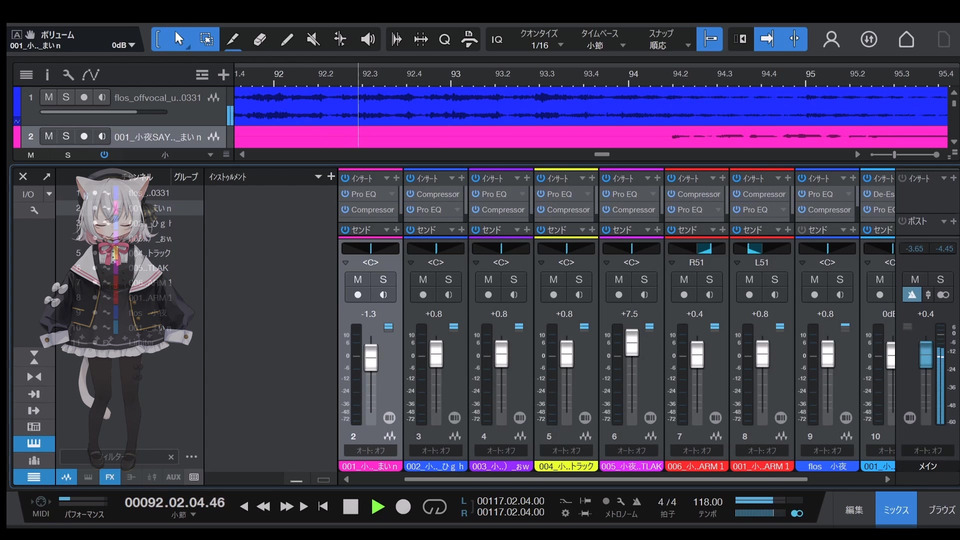Toggle autoscroll arrow button in toolbar
Image resolution: width=960 pixels, height=540 pixels.
pos(767,39)
